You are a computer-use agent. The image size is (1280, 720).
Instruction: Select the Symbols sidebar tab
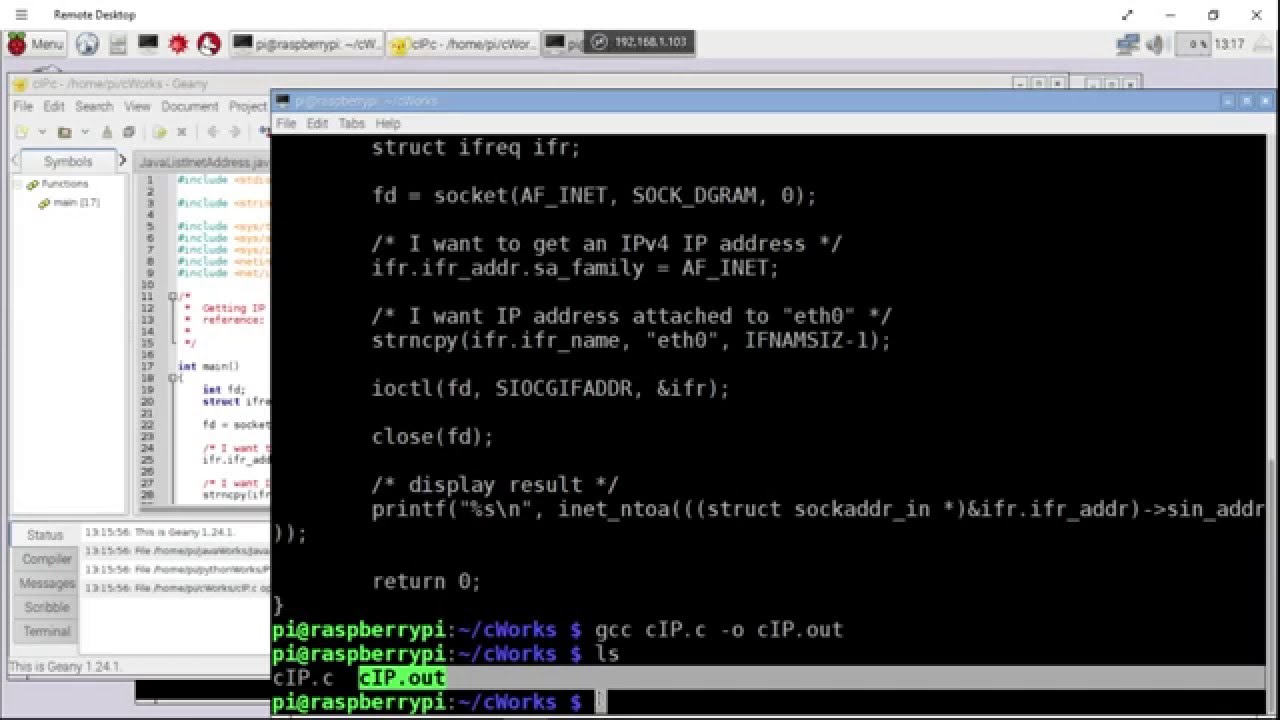coord(68,161)
